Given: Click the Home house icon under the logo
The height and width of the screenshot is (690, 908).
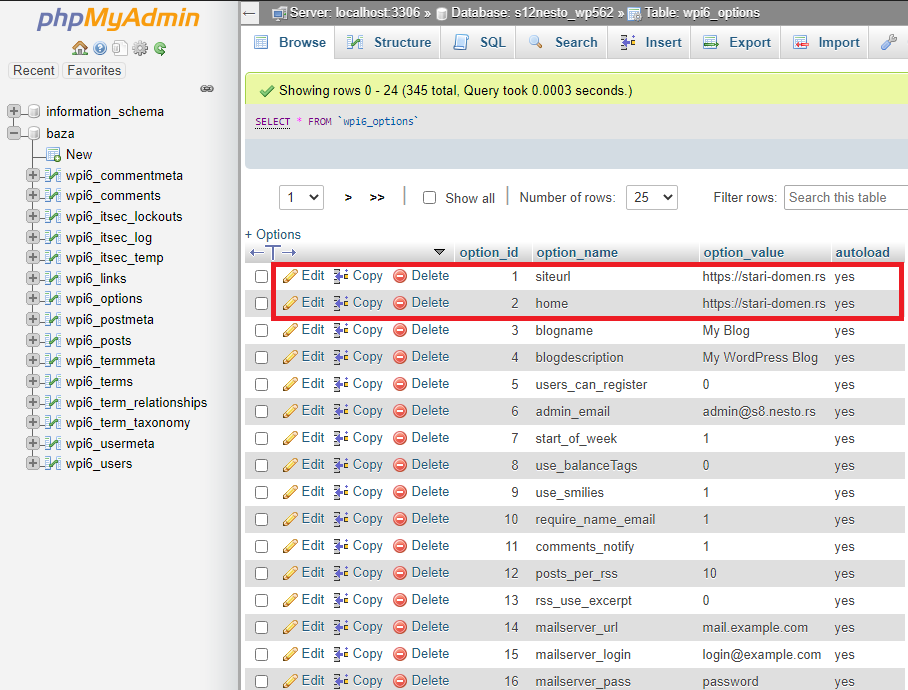Looking at the screenshot, I should pos(80,48).
